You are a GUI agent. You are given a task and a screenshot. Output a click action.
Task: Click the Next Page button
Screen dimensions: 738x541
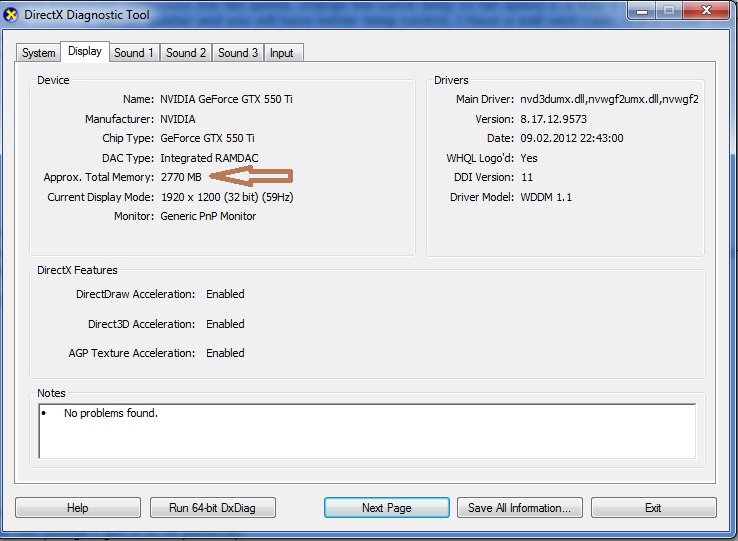[386, 508]
